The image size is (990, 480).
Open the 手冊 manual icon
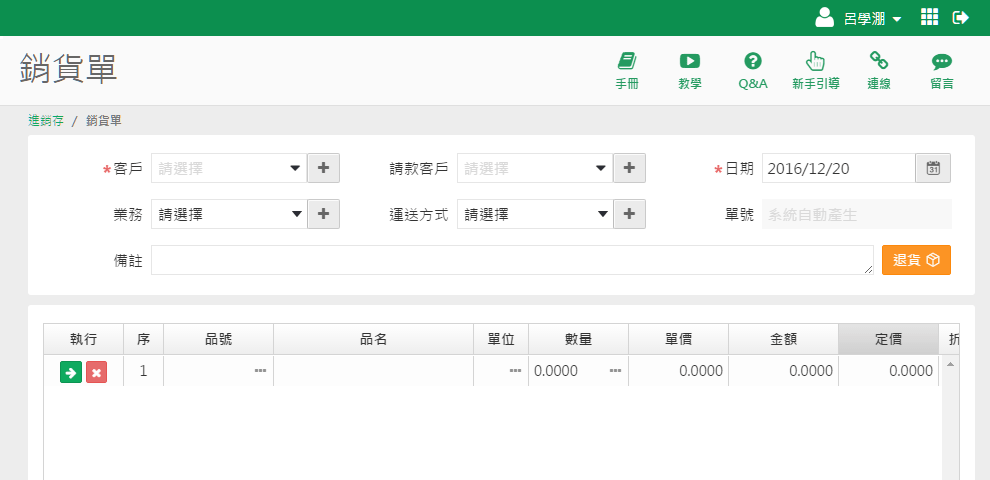pos(627,70)
